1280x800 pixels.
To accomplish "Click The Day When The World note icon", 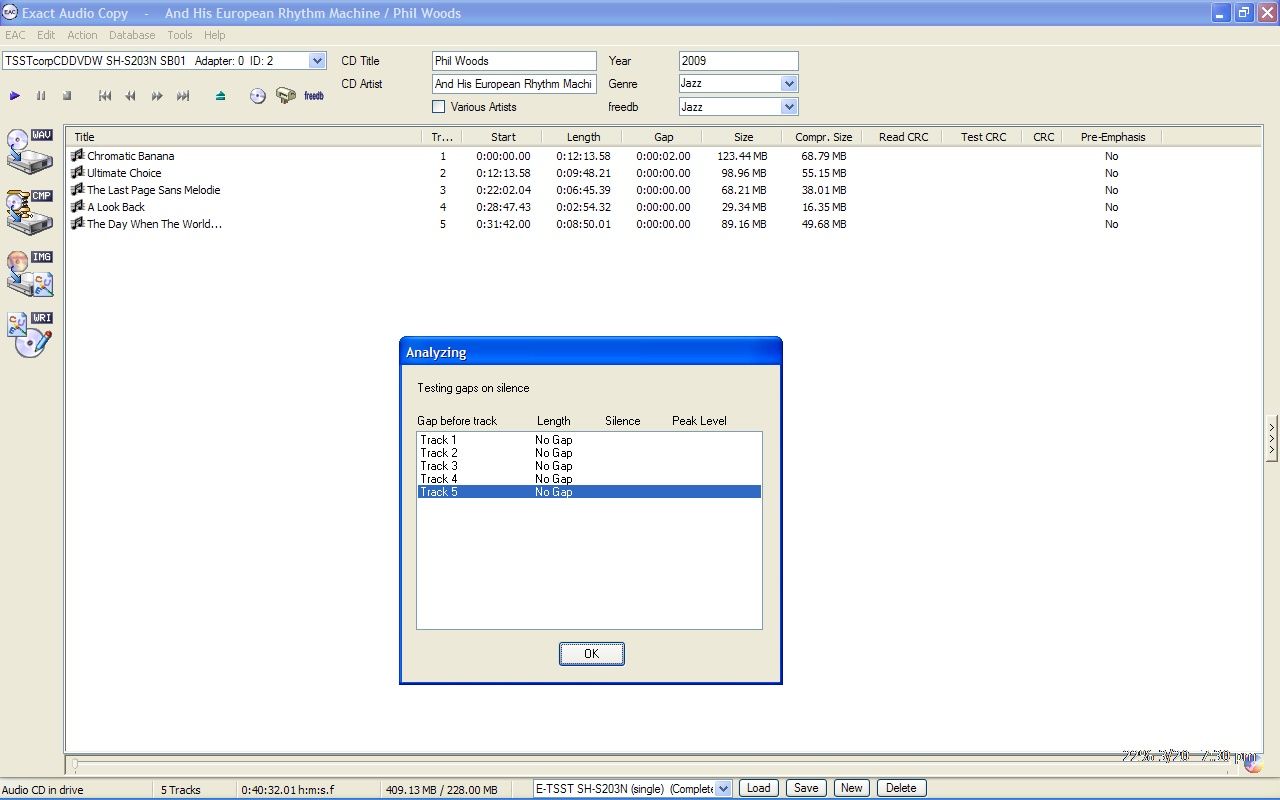I will point(77,224).
